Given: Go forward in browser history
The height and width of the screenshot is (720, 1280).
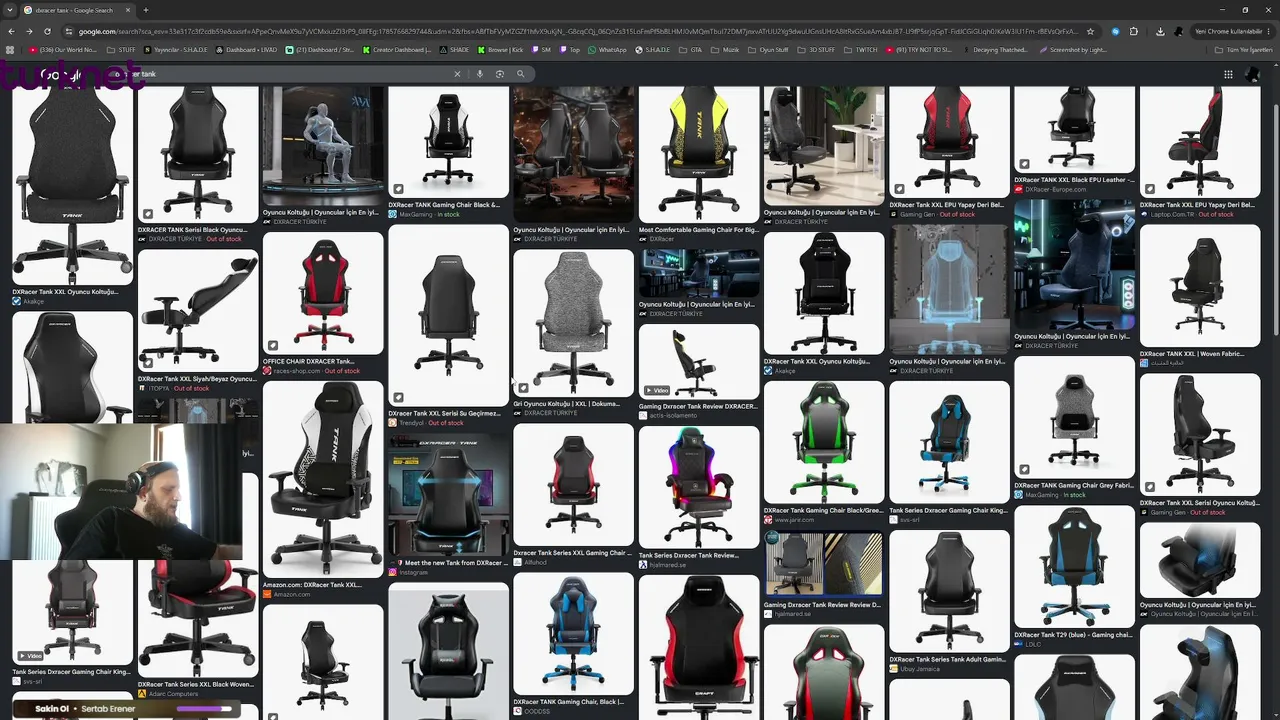Looking at the screenshot, I should pos(29,31).
